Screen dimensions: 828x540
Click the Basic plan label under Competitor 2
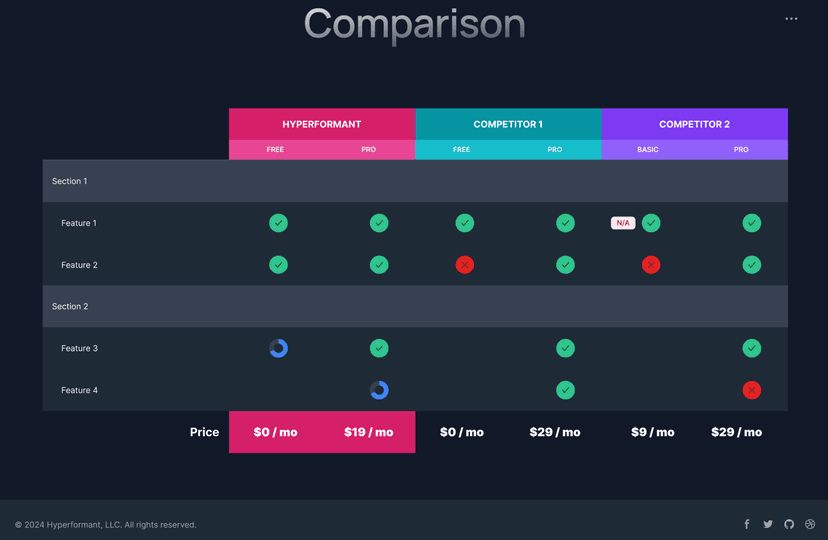(648, 149)
